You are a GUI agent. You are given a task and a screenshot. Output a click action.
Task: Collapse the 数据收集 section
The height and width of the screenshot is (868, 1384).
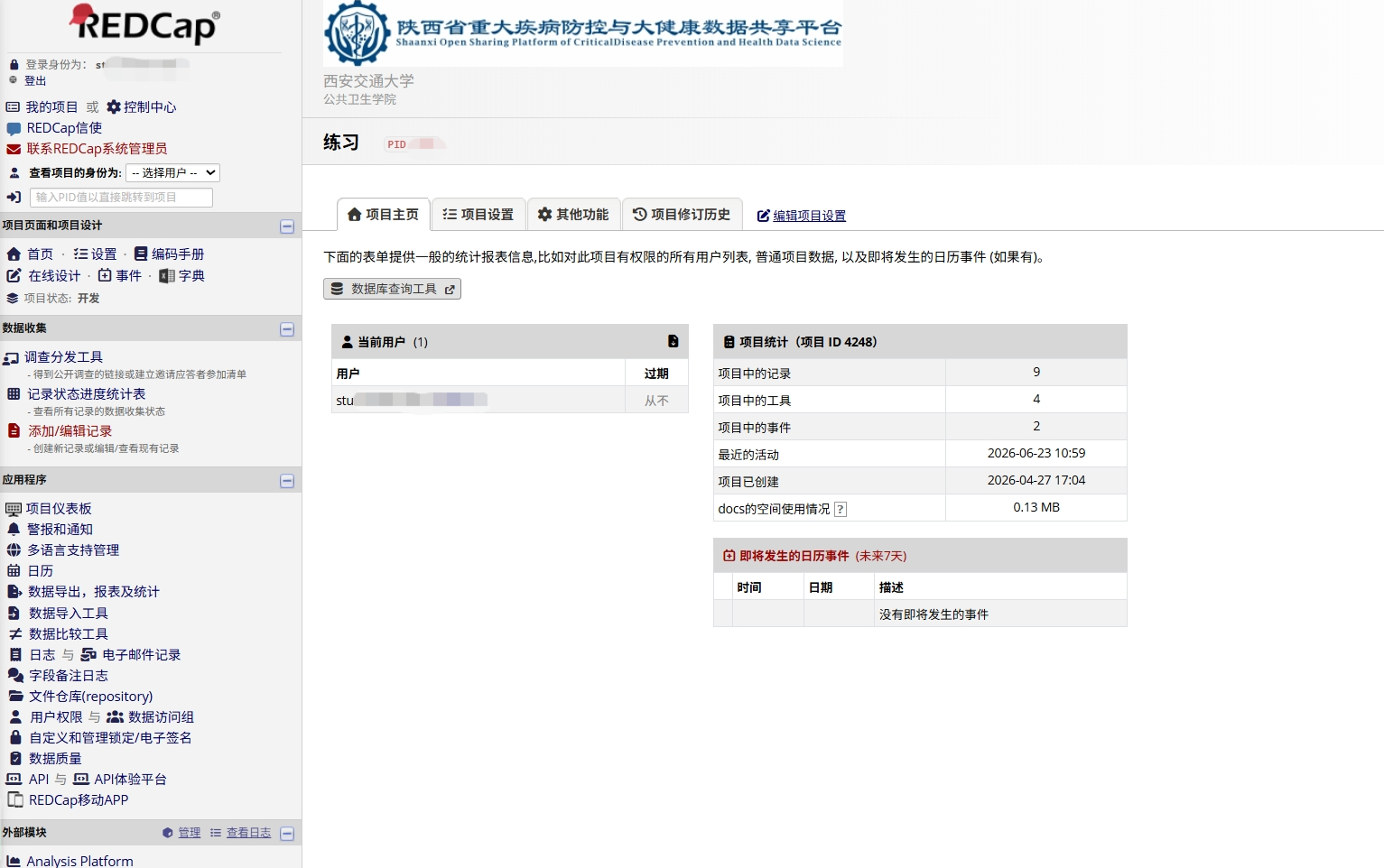coord(287,329)
